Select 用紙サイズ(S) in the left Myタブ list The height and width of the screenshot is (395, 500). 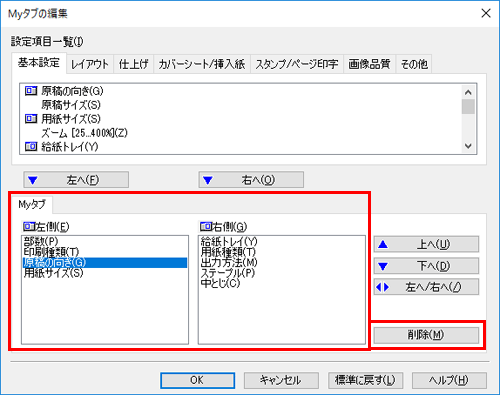coord(105,273)
